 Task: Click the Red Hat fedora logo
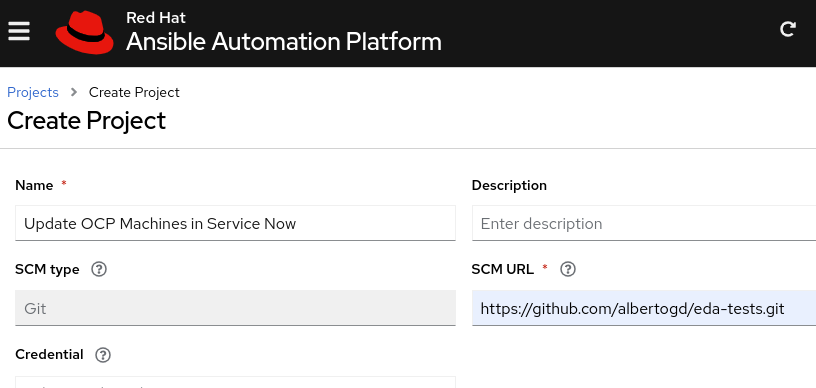pyautogui.click(x=85, y=33)
